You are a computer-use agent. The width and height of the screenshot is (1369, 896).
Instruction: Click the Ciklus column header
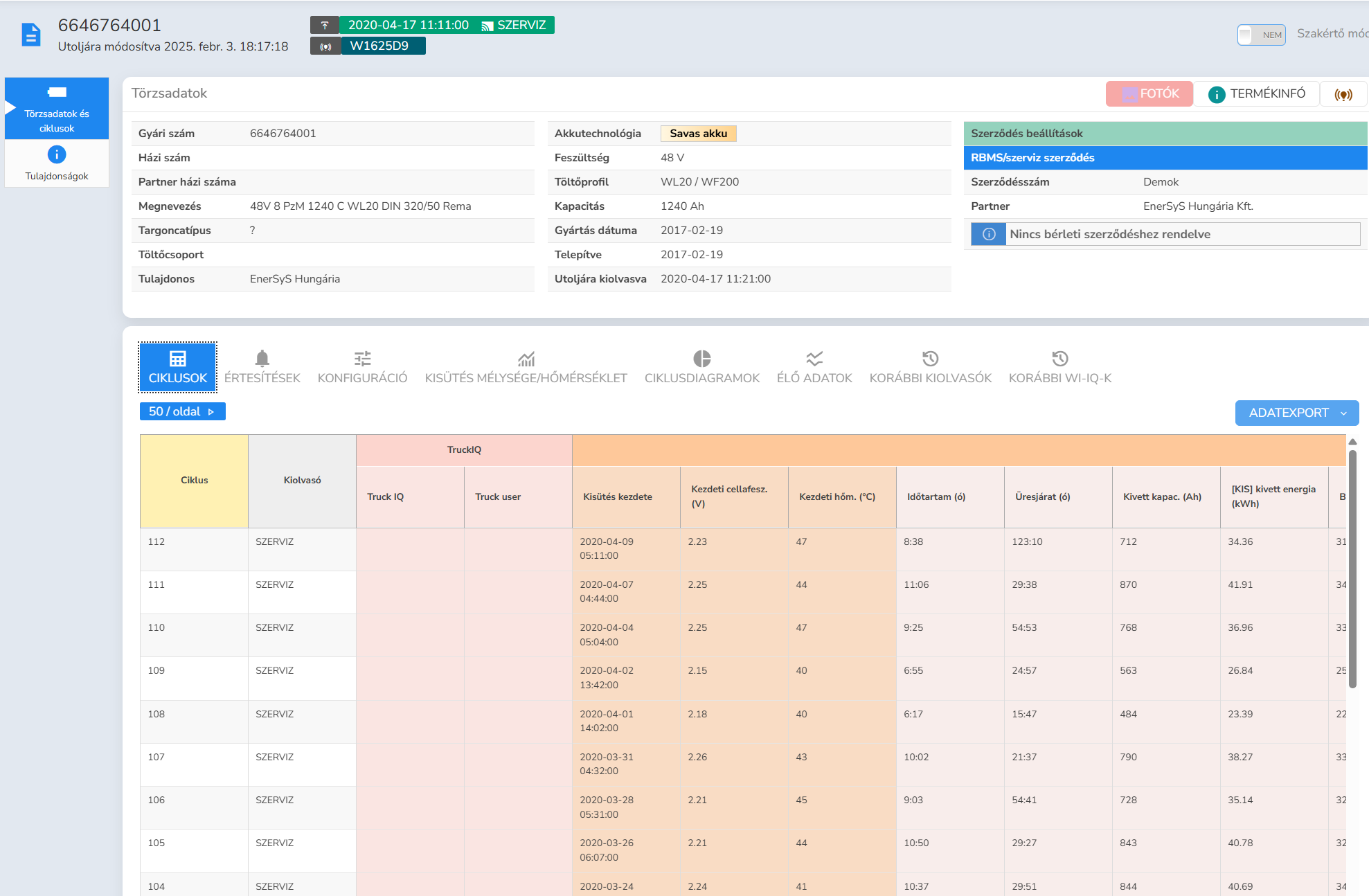pos(194,481)
